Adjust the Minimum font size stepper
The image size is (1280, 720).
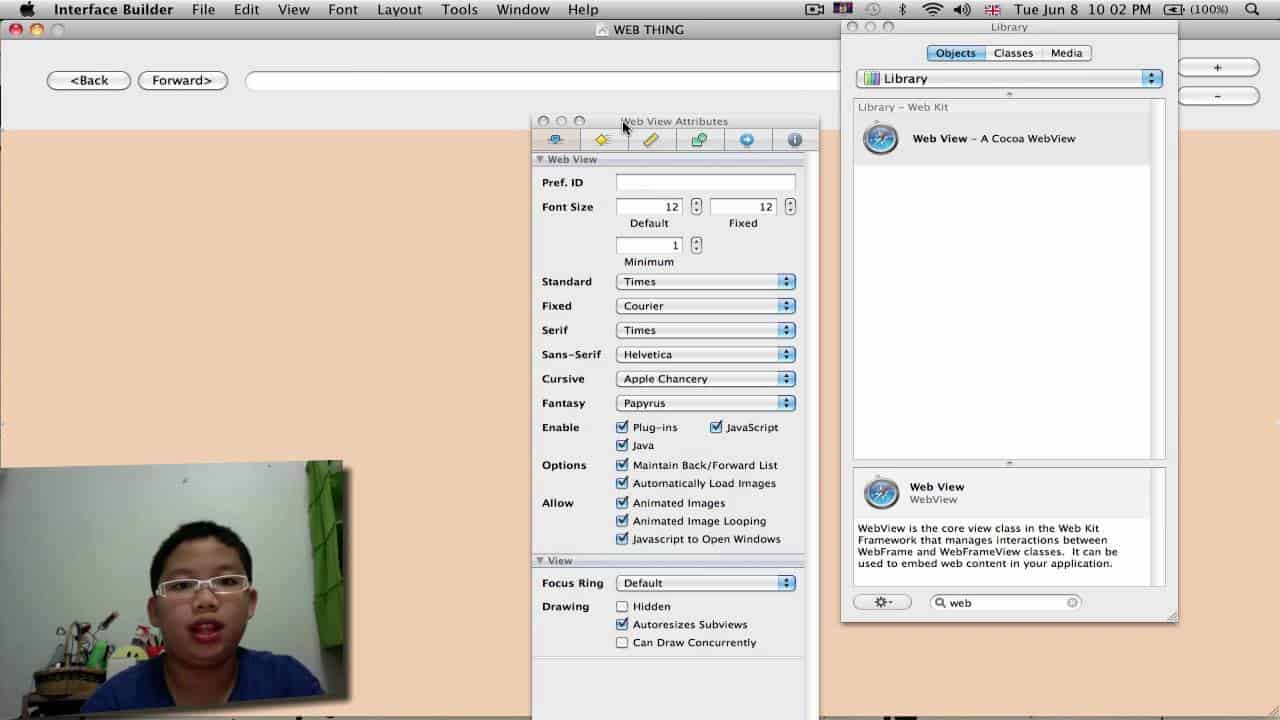(696, 245)
